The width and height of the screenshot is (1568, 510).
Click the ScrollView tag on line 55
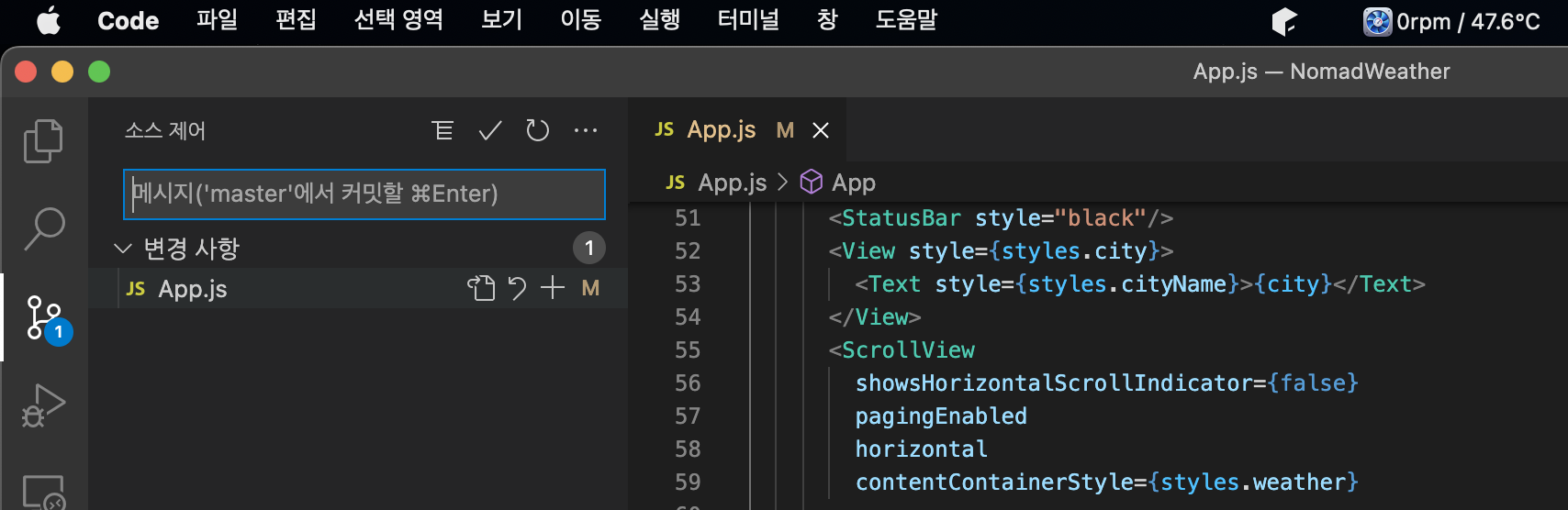point(908,349)
